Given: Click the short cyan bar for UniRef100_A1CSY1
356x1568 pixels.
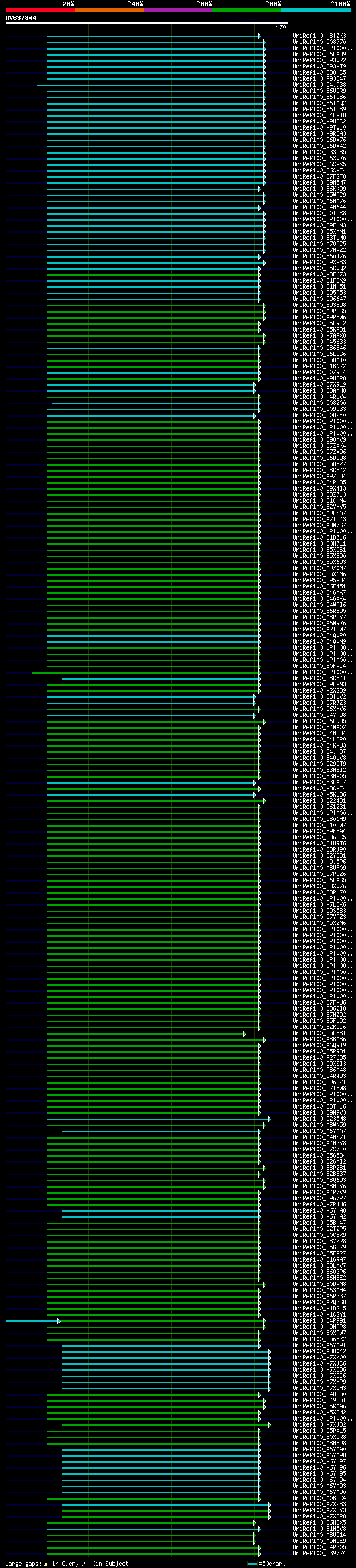Looking at the screenshot, I should (x=33, y=1321).
